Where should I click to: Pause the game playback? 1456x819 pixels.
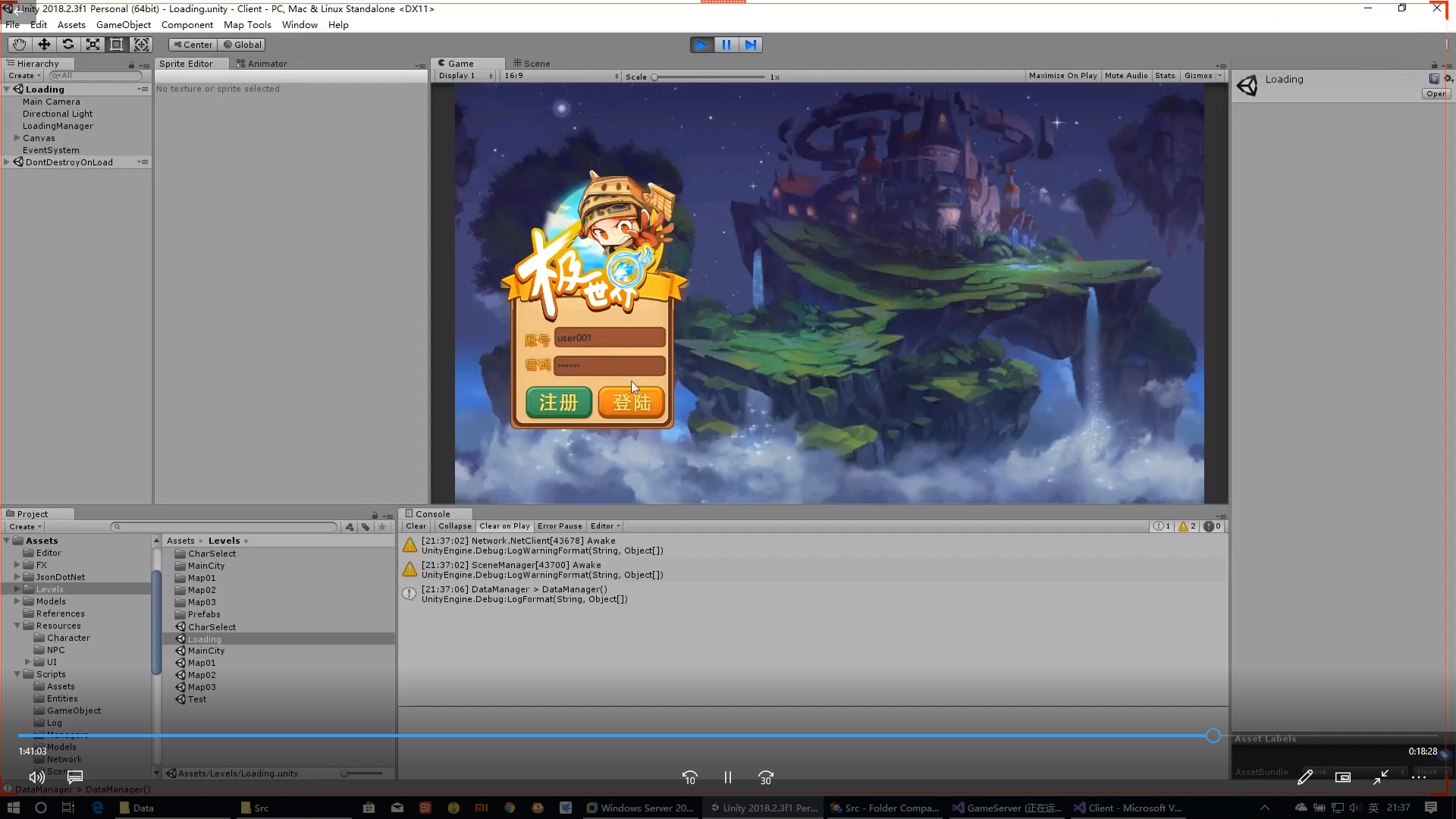(x=726, y=44)
